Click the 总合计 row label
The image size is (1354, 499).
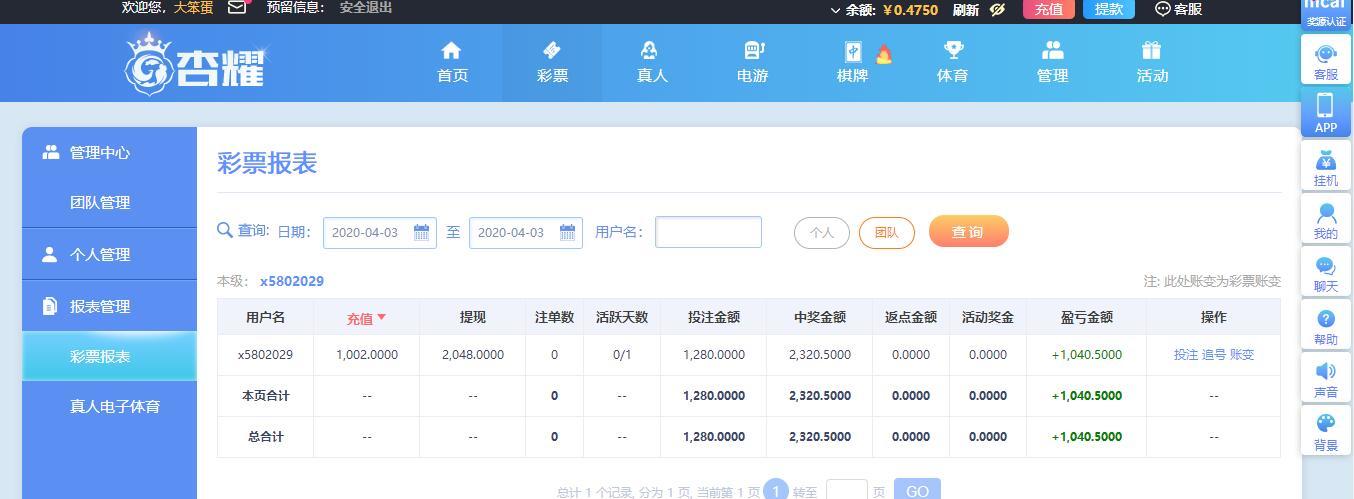[265, 436]
